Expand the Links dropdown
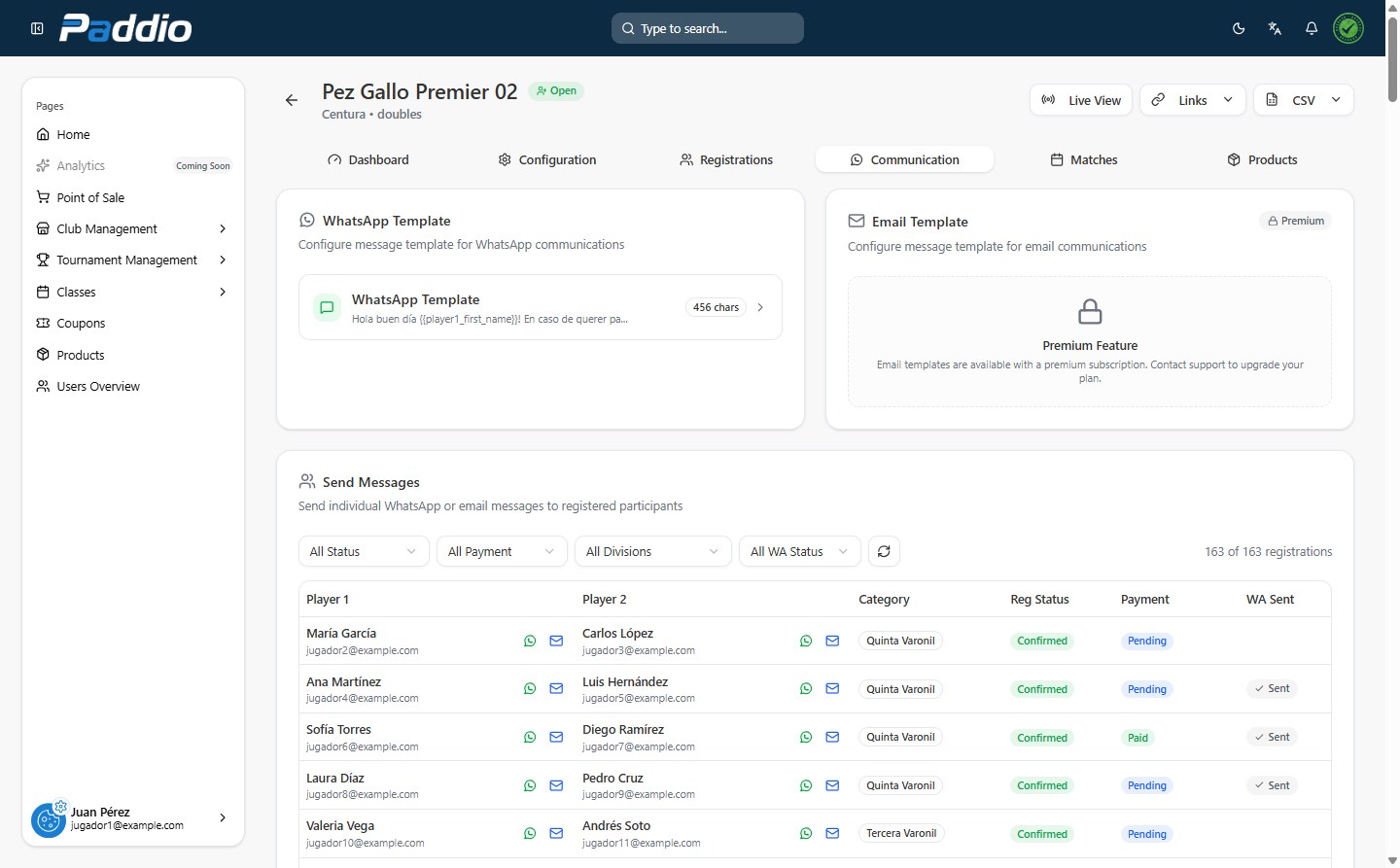Screen dimensions: 1400x868 1193,100
